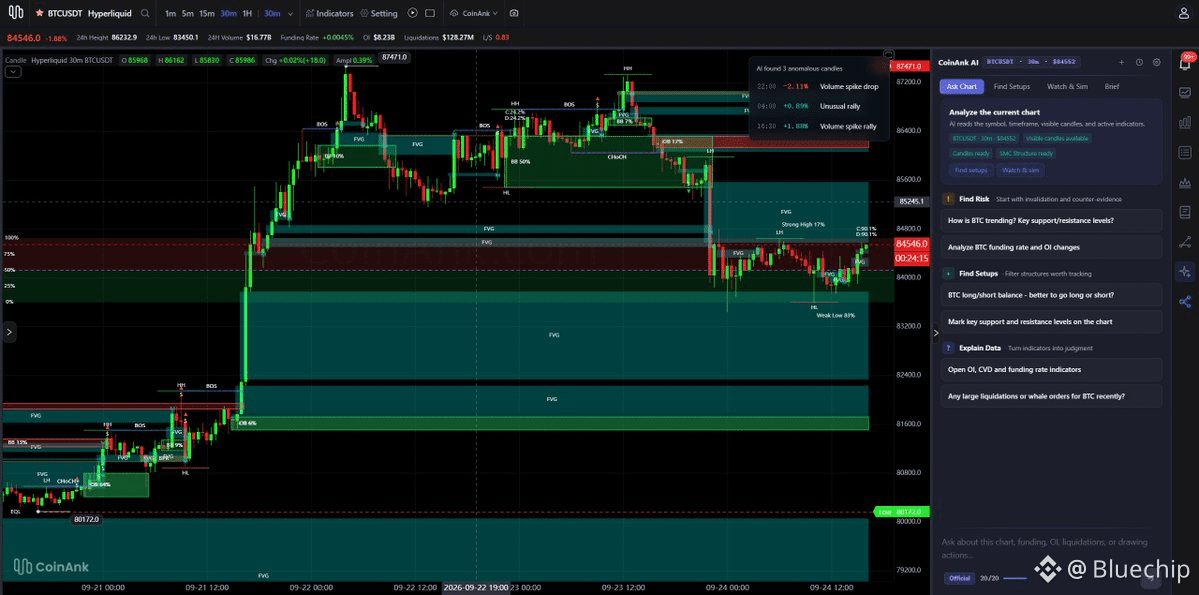Screen dimensions: 1199x595
Task: Switch the chart to 1H timeframe
Action: tap(247, 13)
